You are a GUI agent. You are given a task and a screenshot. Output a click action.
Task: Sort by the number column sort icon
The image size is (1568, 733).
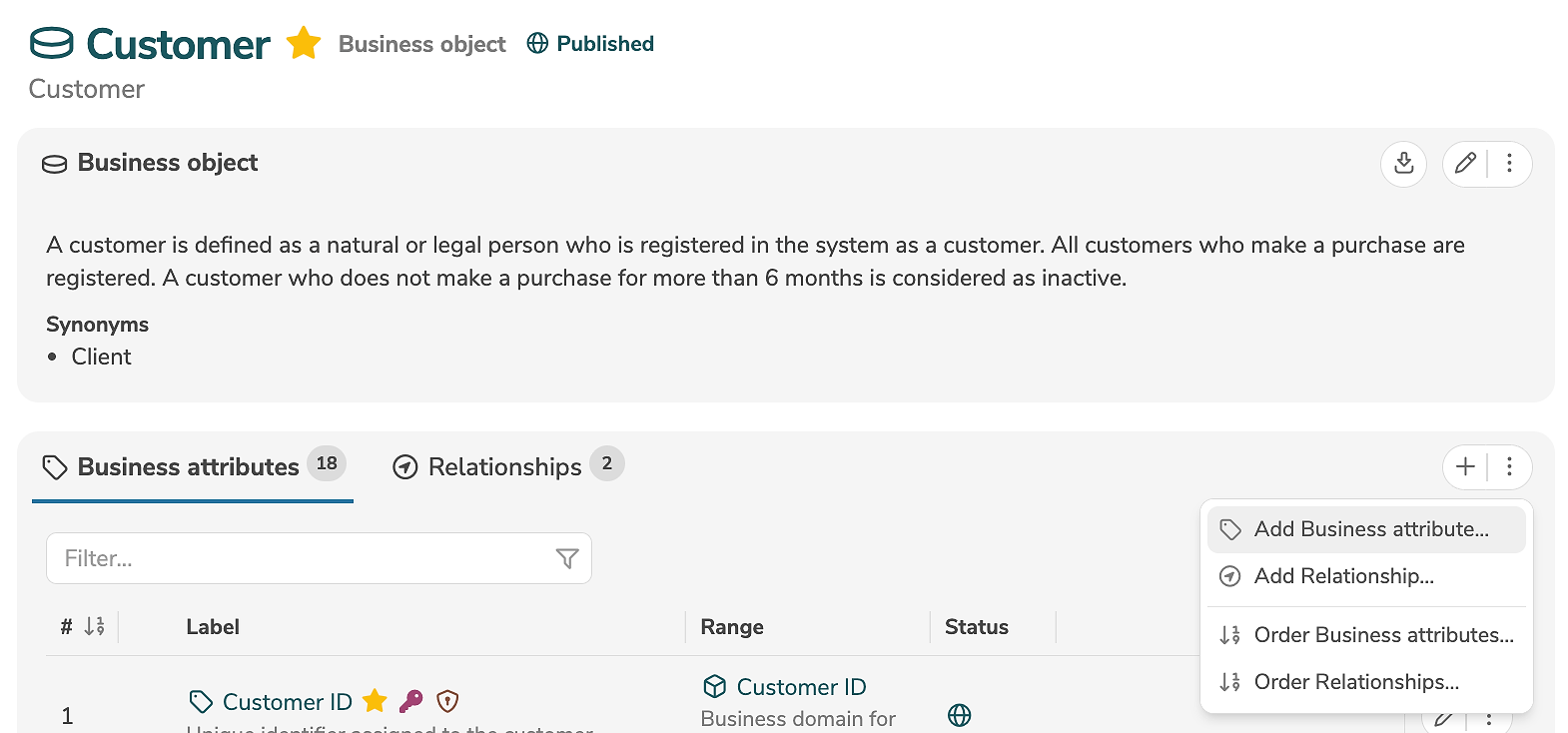pos(94,626)
